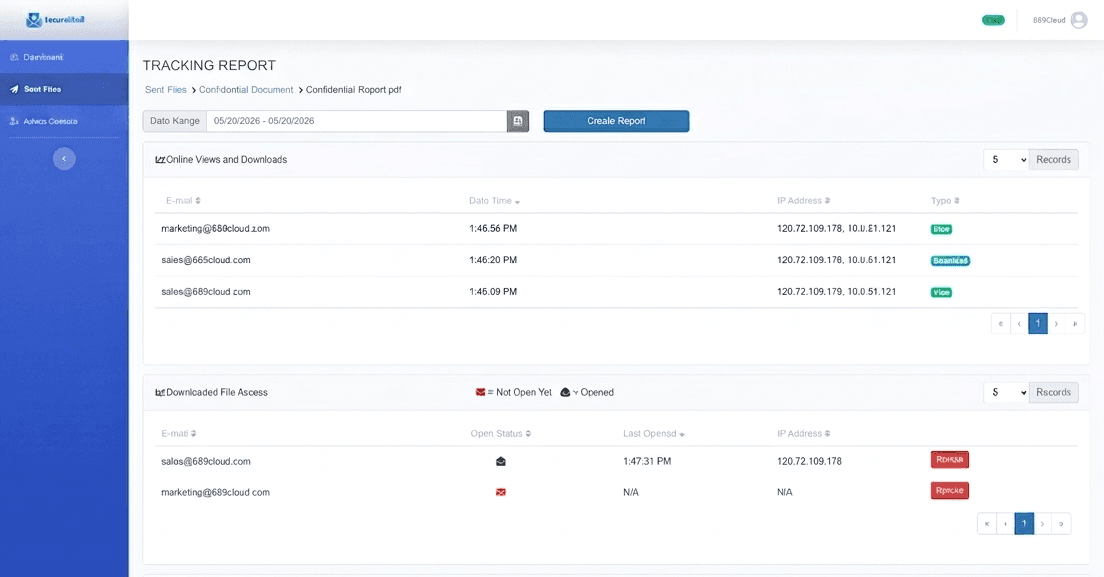
Task: Go to previous page in Online Views pagination
Action: pos(1019,324)
